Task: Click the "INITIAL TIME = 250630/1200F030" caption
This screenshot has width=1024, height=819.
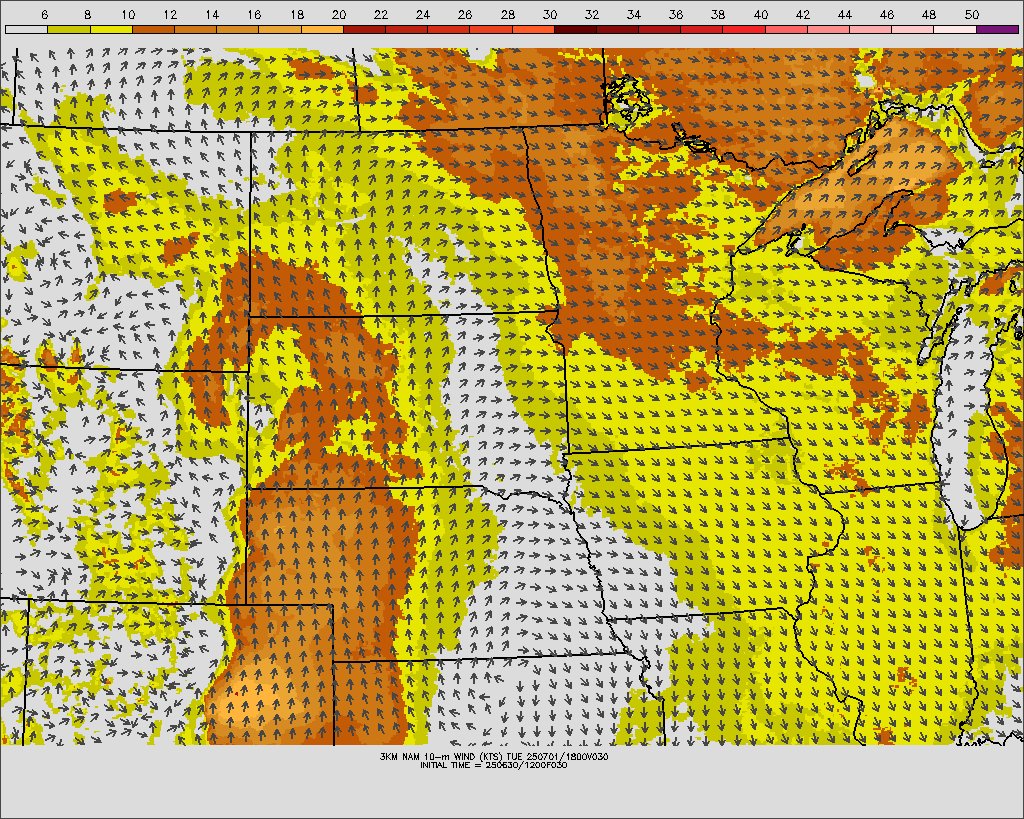Action: (x=494, y=765)
